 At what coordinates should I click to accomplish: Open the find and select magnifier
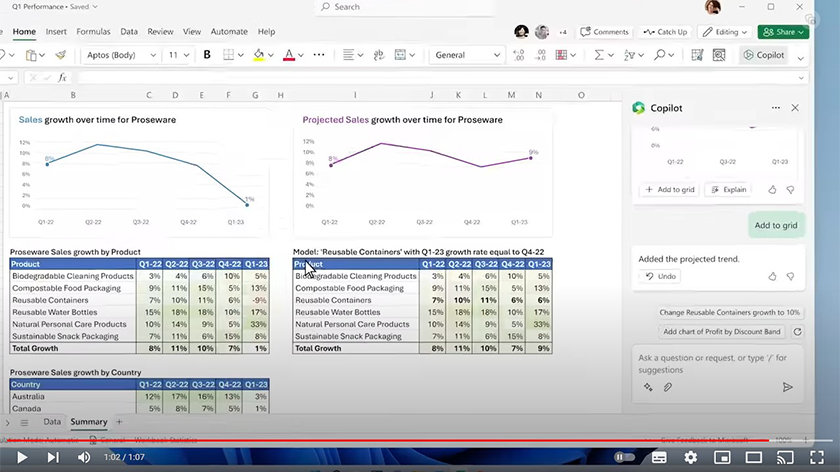click(x=660, y=55)
